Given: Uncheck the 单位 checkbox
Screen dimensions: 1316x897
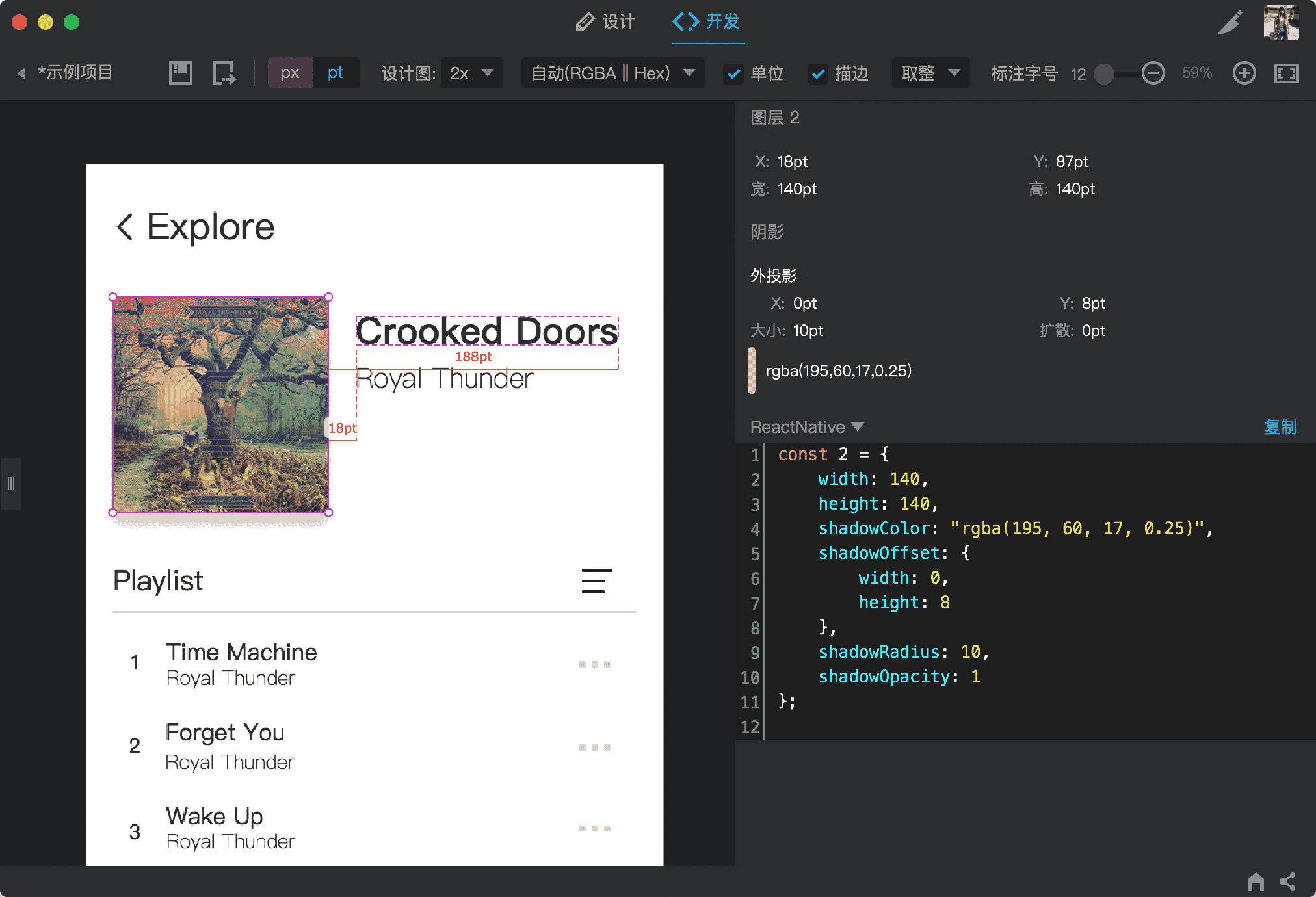Looking at the screenshot, I should (x=733, y=73).
